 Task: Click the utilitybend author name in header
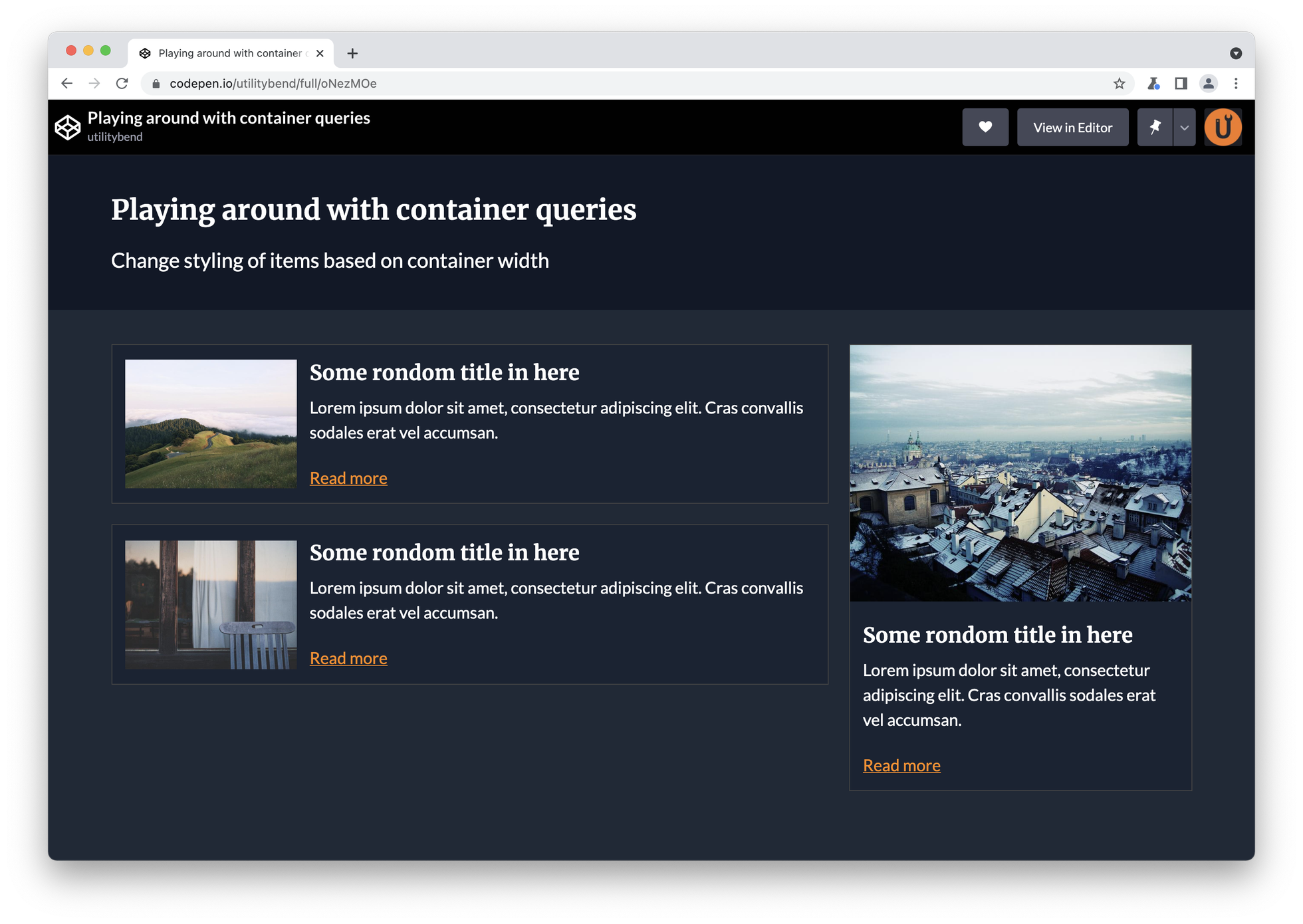(x=115, y=137)
